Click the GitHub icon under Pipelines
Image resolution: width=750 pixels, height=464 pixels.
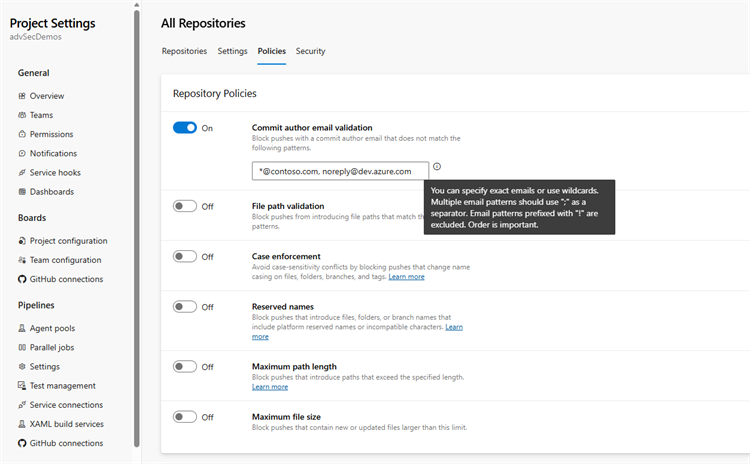(22, 443)
